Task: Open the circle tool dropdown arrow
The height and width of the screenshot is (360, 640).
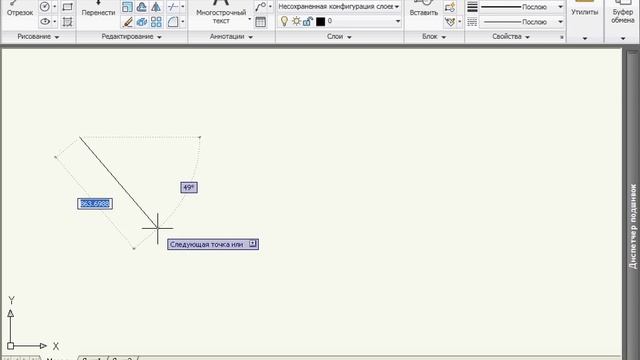Action: (x=55, y=7)
